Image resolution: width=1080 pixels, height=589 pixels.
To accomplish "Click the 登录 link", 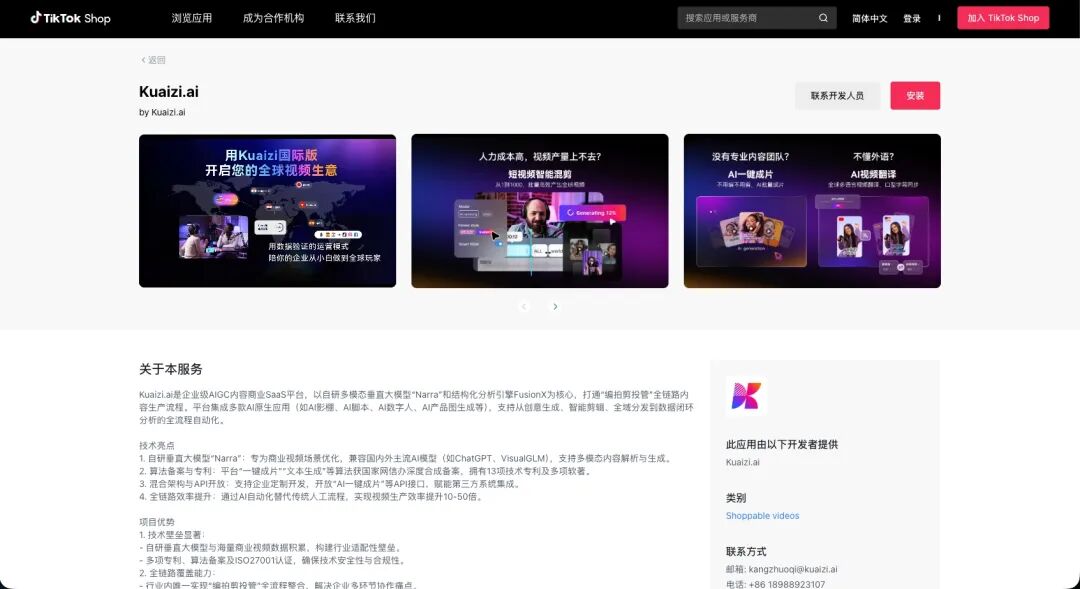I will pyautogui.click(x=912, y=19).
